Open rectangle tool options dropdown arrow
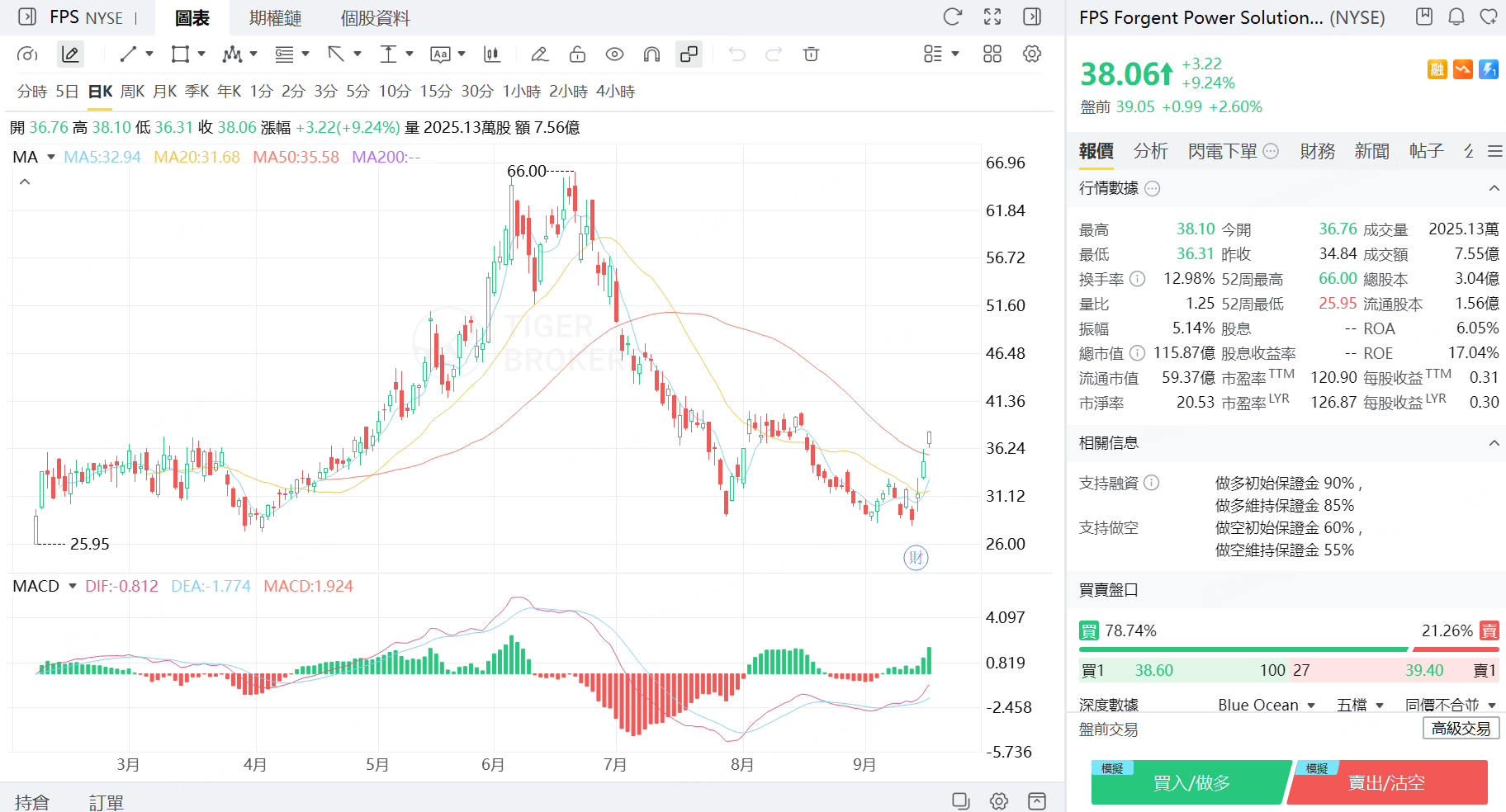Screen dimensions: 1506x812 pos(201,54)
